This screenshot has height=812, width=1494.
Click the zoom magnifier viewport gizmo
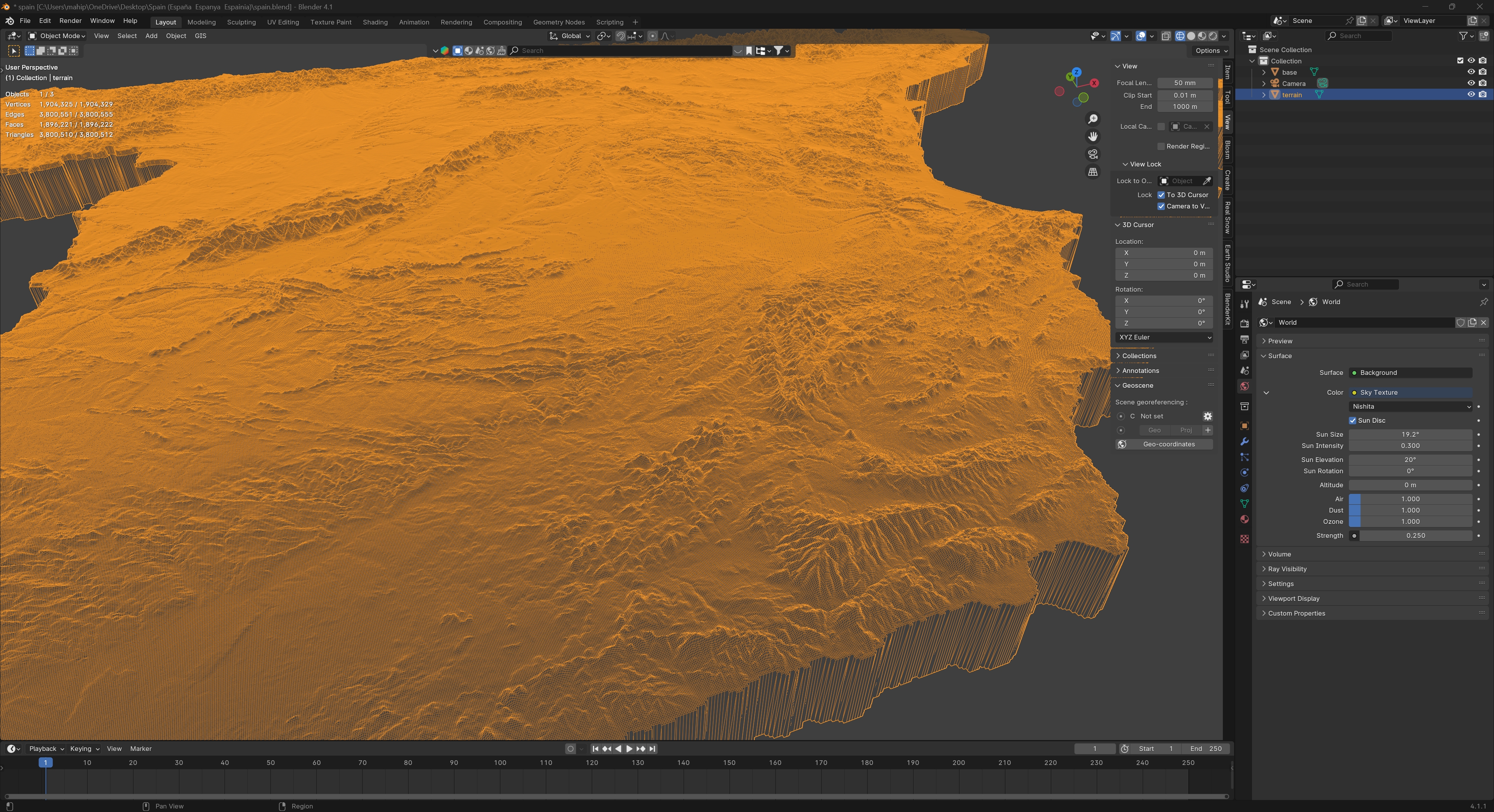click(1092, 119)
